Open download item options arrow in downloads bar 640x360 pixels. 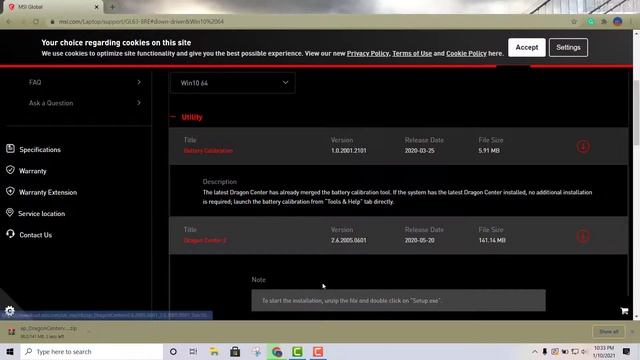tap(89, 331)
